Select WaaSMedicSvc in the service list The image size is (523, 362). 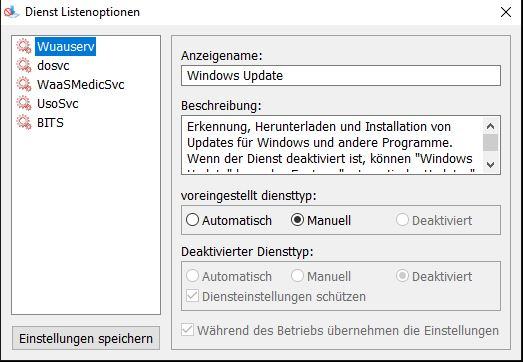coord(80,84)
